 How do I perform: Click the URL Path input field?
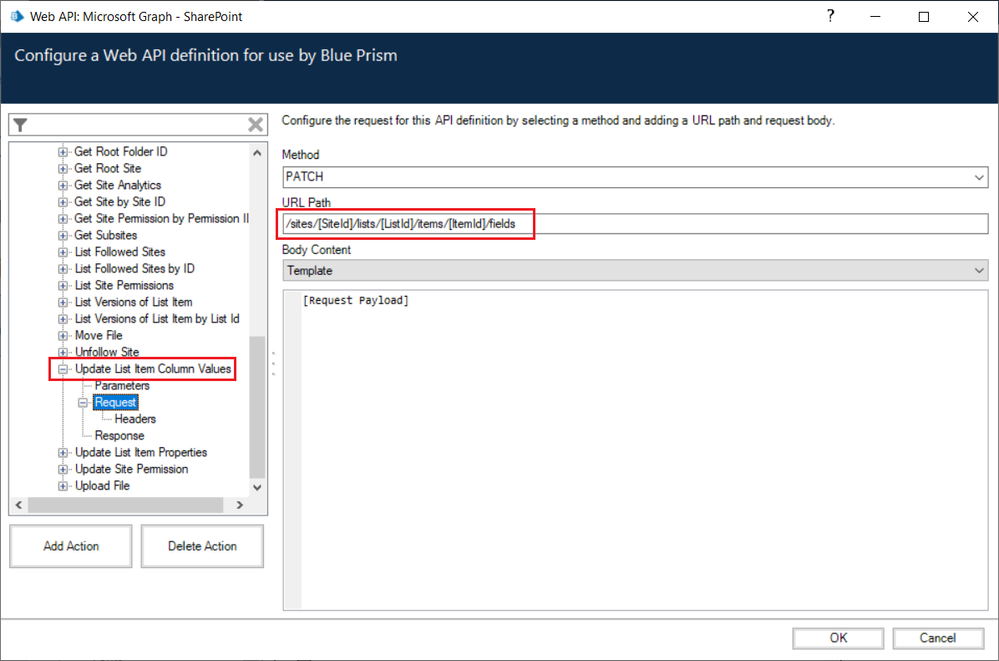coord(635,224)
